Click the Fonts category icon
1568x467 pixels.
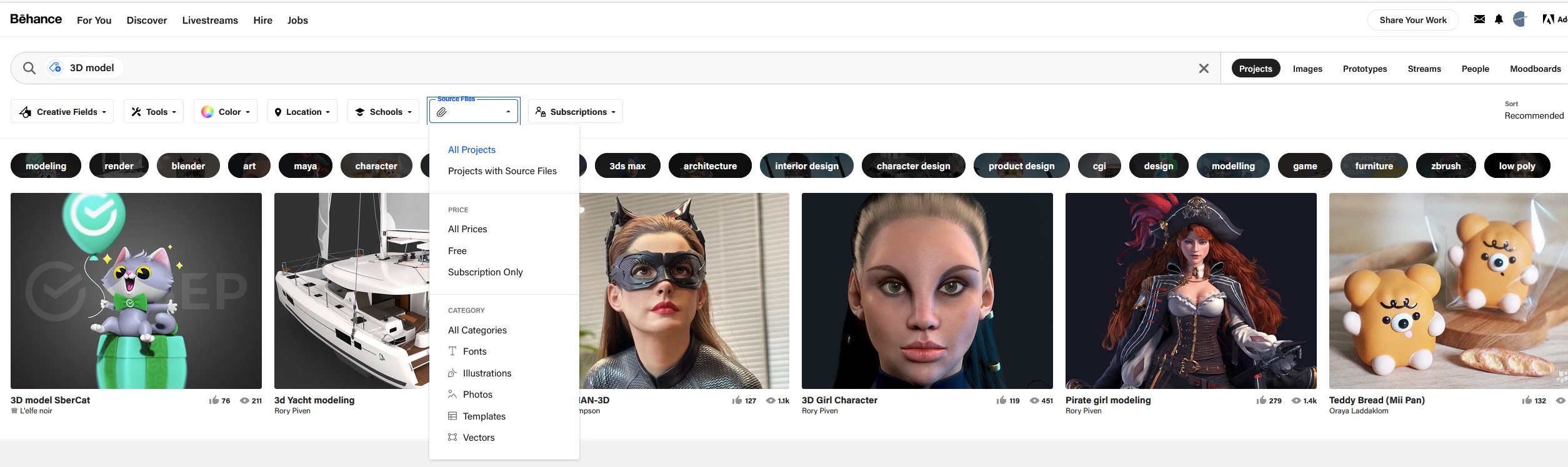click(452, 351)
